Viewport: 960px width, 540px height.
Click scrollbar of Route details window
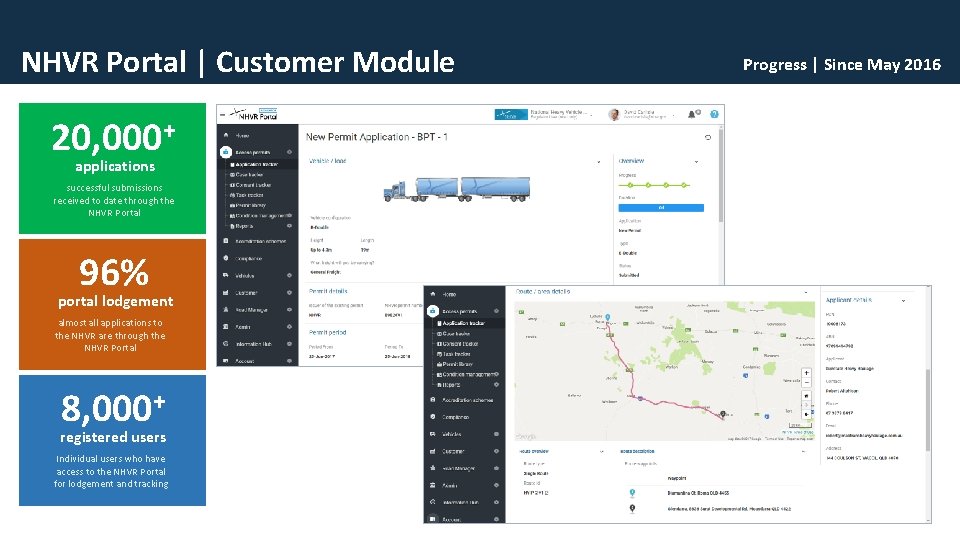tap(928, 410)
